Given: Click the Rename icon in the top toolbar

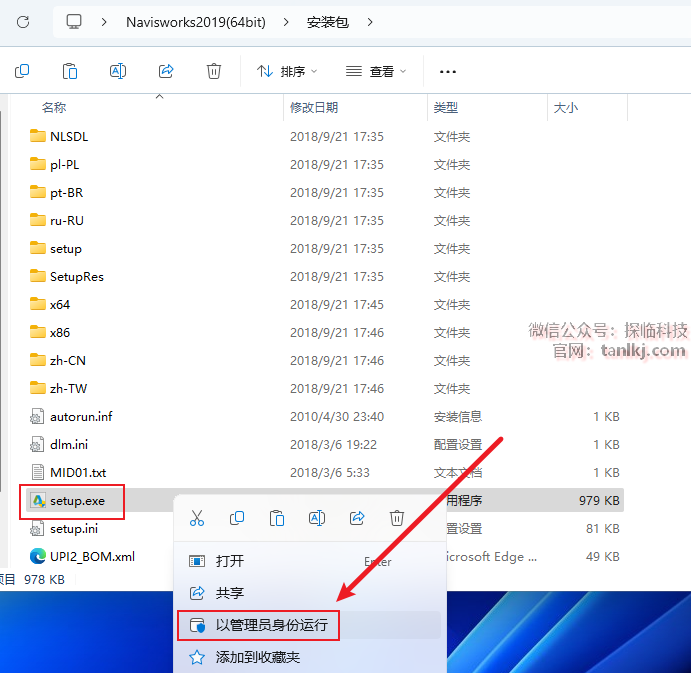Looking at the screenshot, I should pyautogui.click(x=118, y=71).
